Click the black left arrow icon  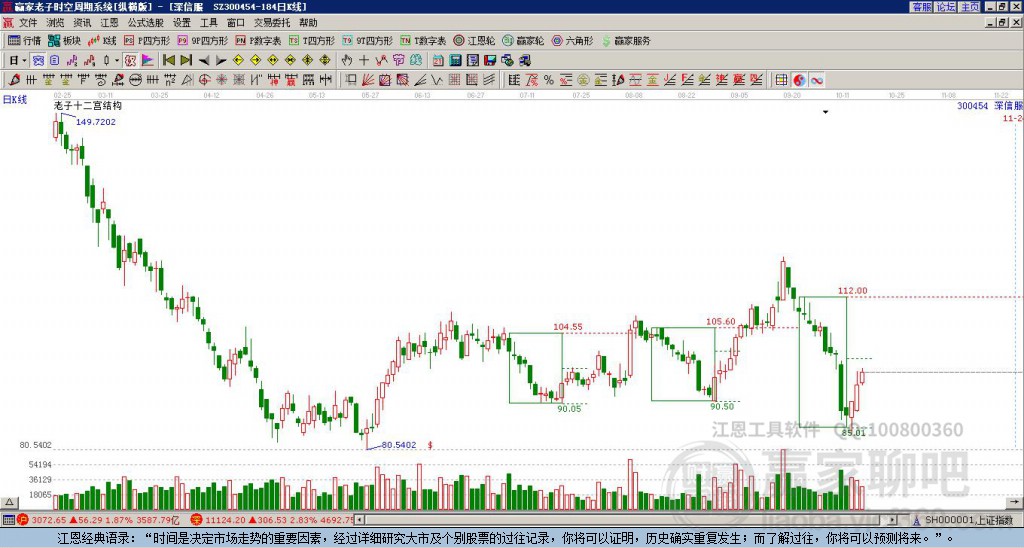(204, 61)
